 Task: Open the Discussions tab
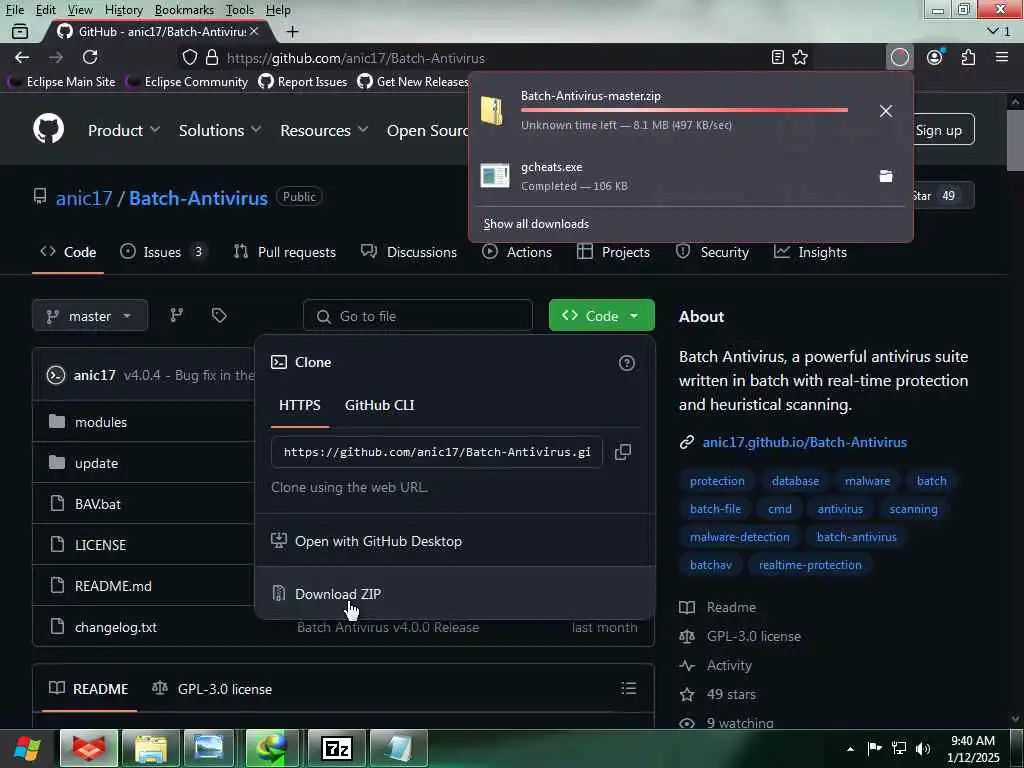(409, 252)
